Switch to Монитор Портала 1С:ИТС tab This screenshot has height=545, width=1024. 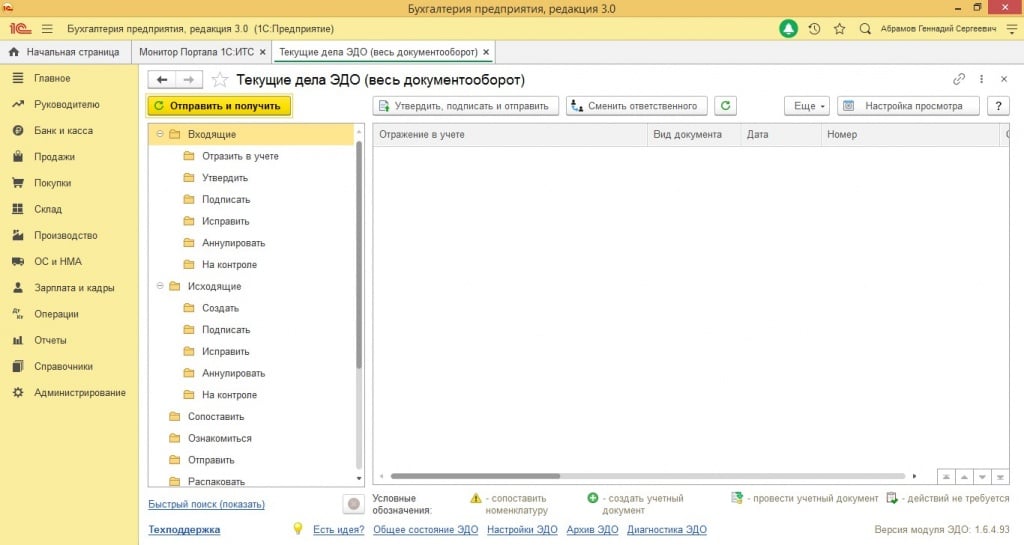point(197,51)
